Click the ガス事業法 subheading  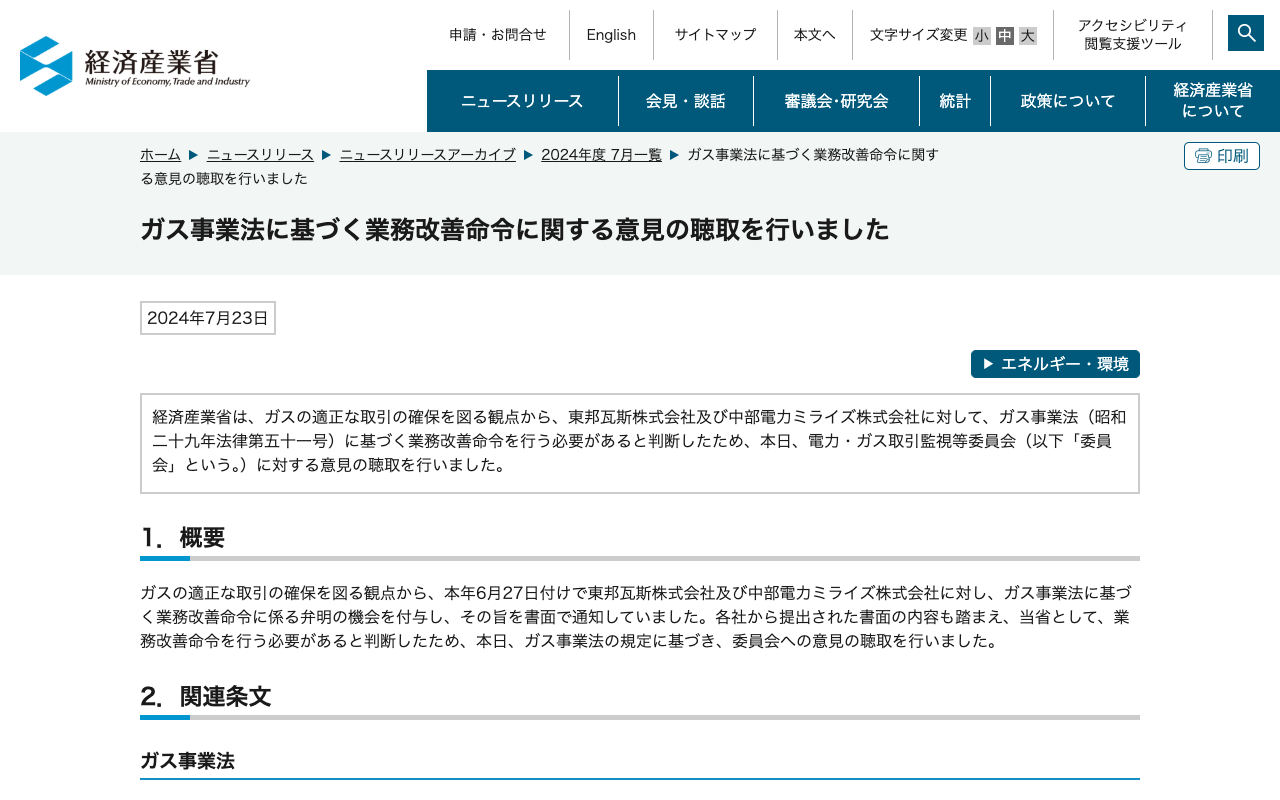(x=187, y=761)
